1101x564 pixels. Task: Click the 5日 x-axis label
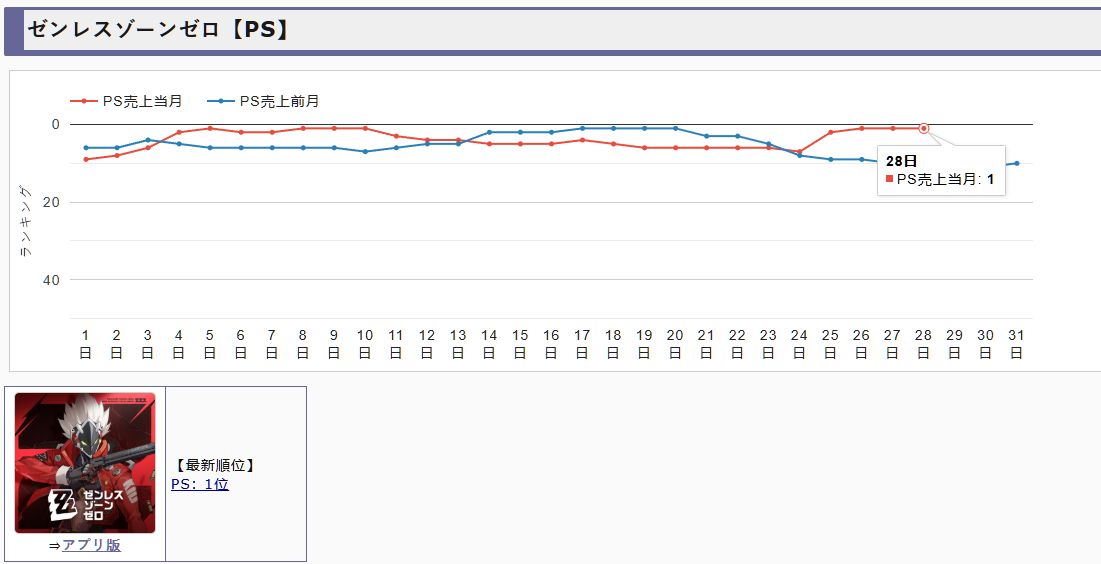[x=209, y=344]
